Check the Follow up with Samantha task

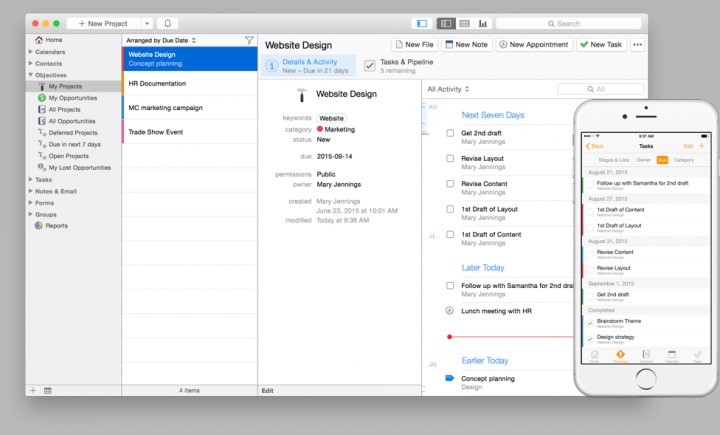coord(450,286)
